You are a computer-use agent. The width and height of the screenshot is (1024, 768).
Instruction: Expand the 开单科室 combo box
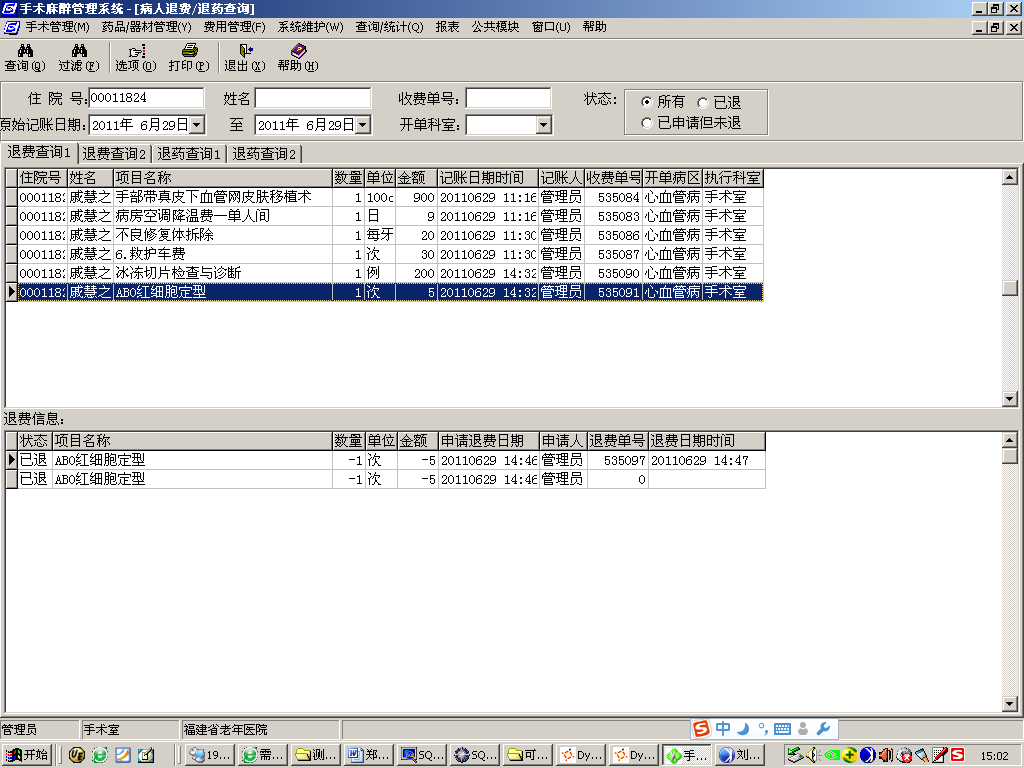pyautogui.click(x=543, y=125)
